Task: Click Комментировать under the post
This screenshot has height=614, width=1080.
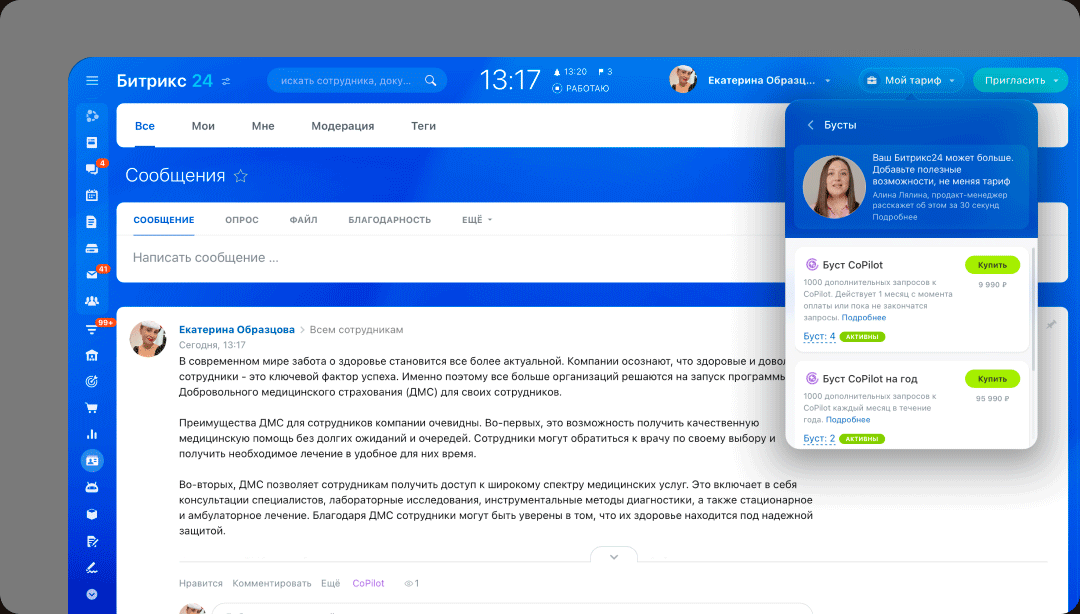Action: coord(271,583)
